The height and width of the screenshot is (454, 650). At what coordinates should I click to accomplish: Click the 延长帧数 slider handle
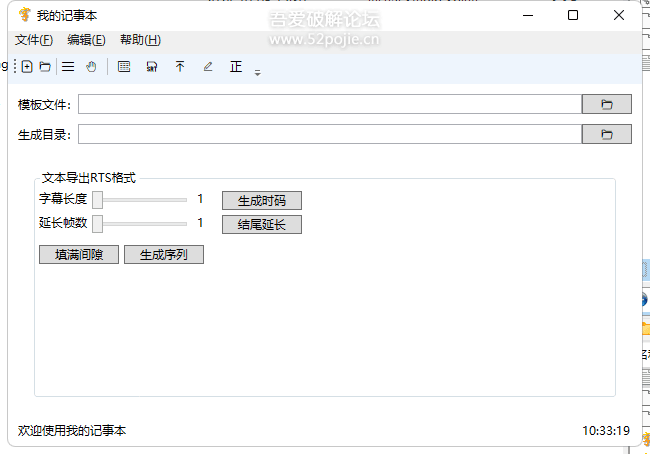click(x=97, y=224)
